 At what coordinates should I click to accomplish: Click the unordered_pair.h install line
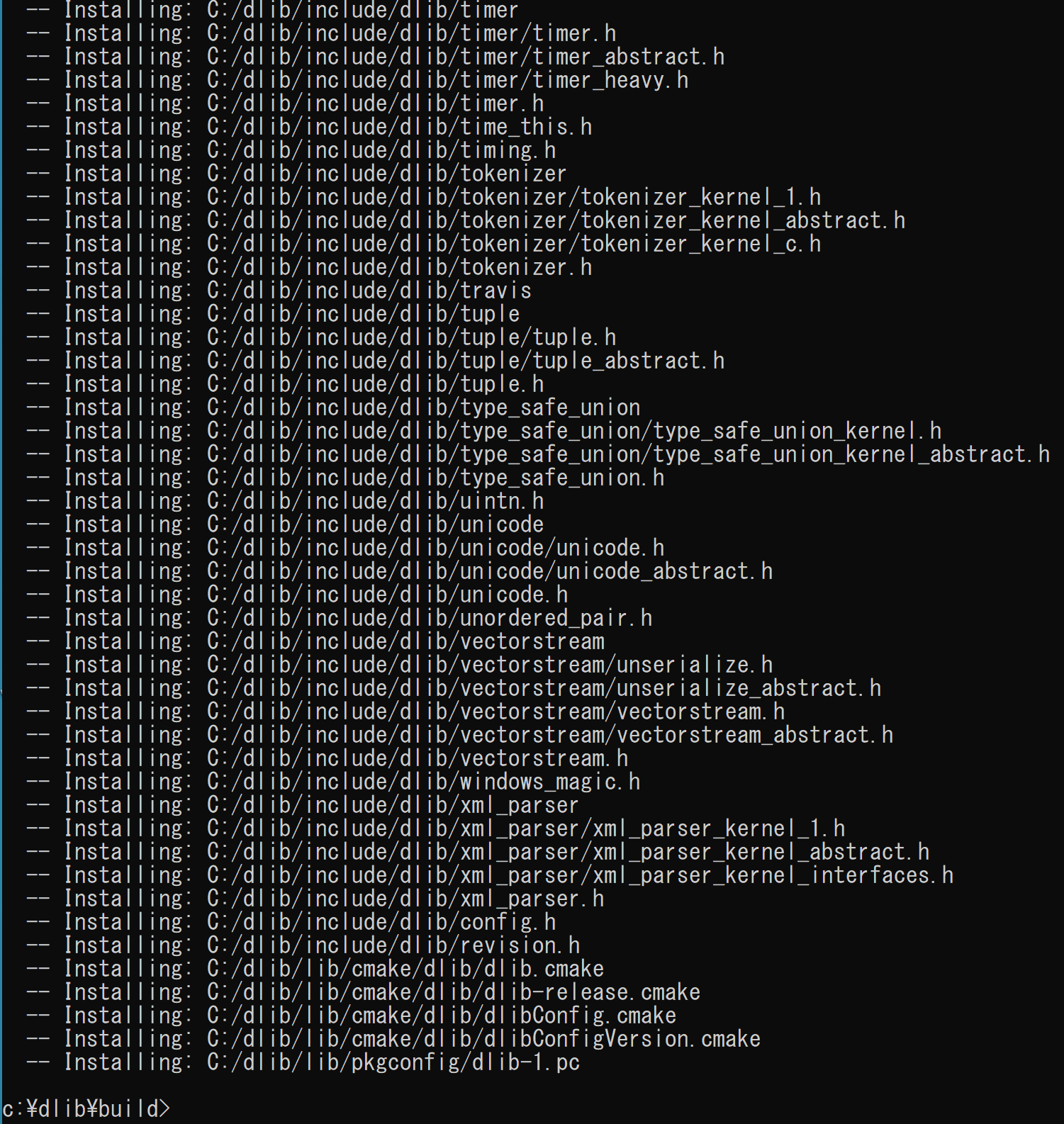tap(340, 617)
